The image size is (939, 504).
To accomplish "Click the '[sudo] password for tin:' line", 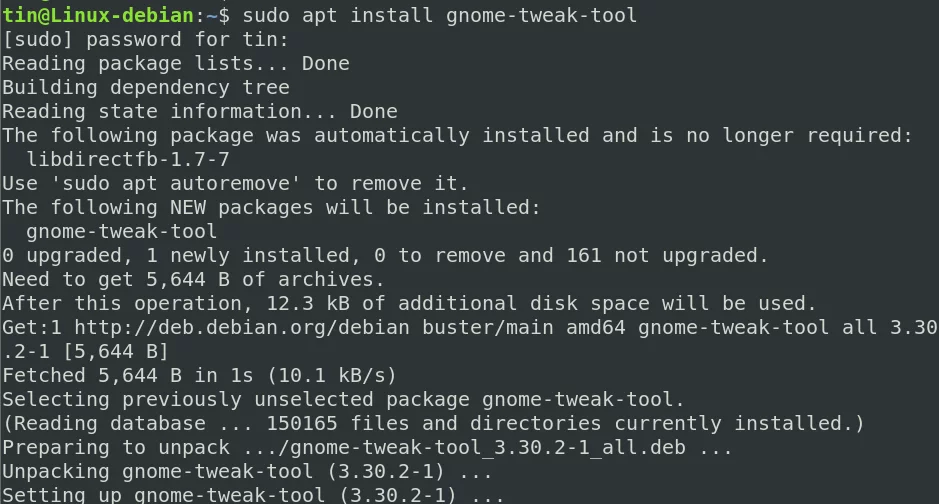I will point(146,40).
